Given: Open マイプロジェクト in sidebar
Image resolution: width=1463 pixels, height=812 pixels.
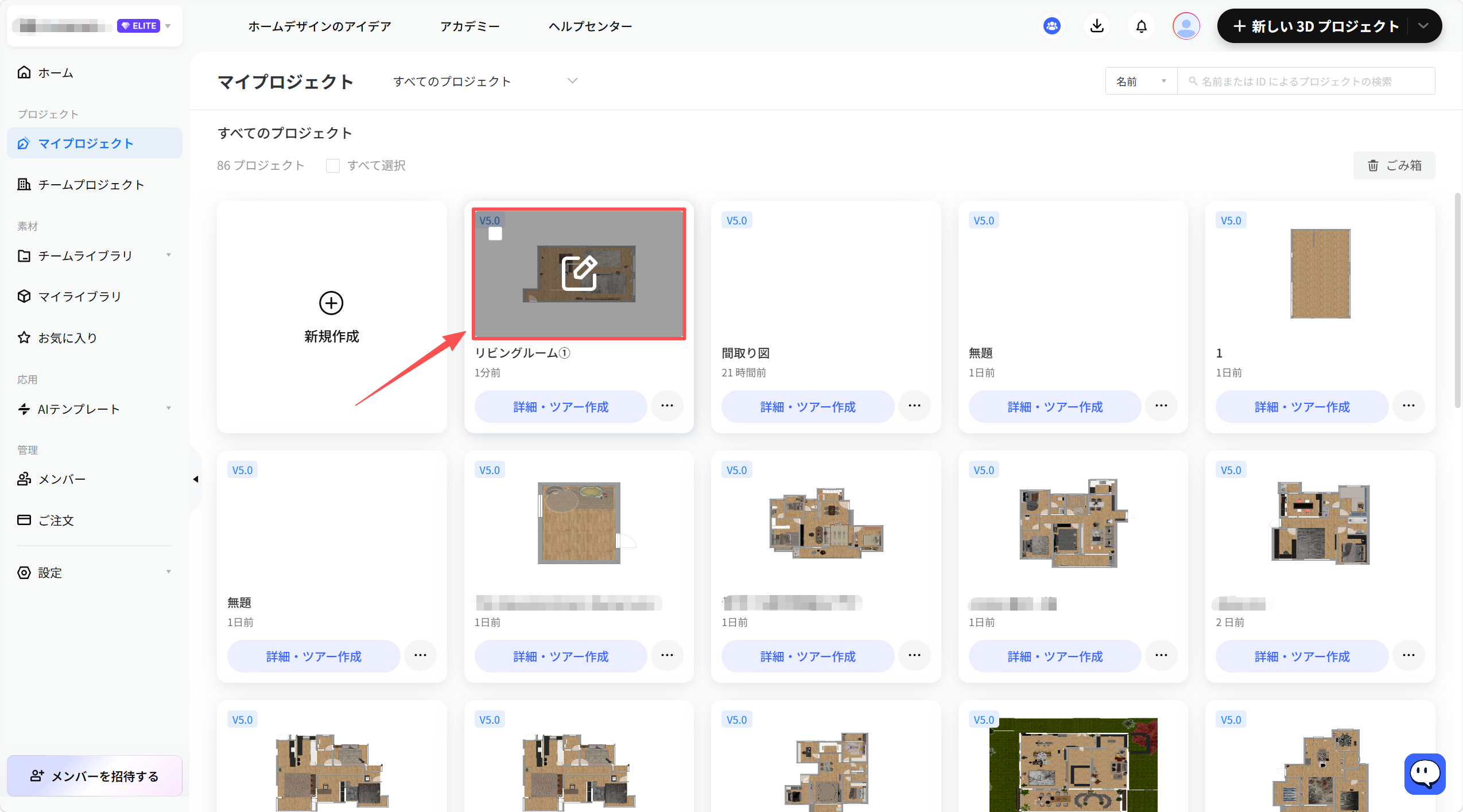Looking at the screenshot, I should click(x=95, y=143).
